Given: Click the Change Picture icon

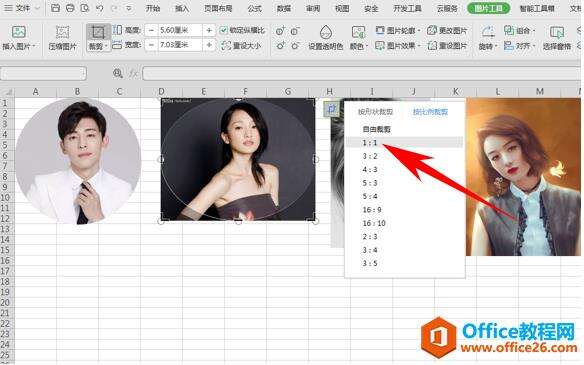Looking at the screenshot, I should click(x=432, y=30).
